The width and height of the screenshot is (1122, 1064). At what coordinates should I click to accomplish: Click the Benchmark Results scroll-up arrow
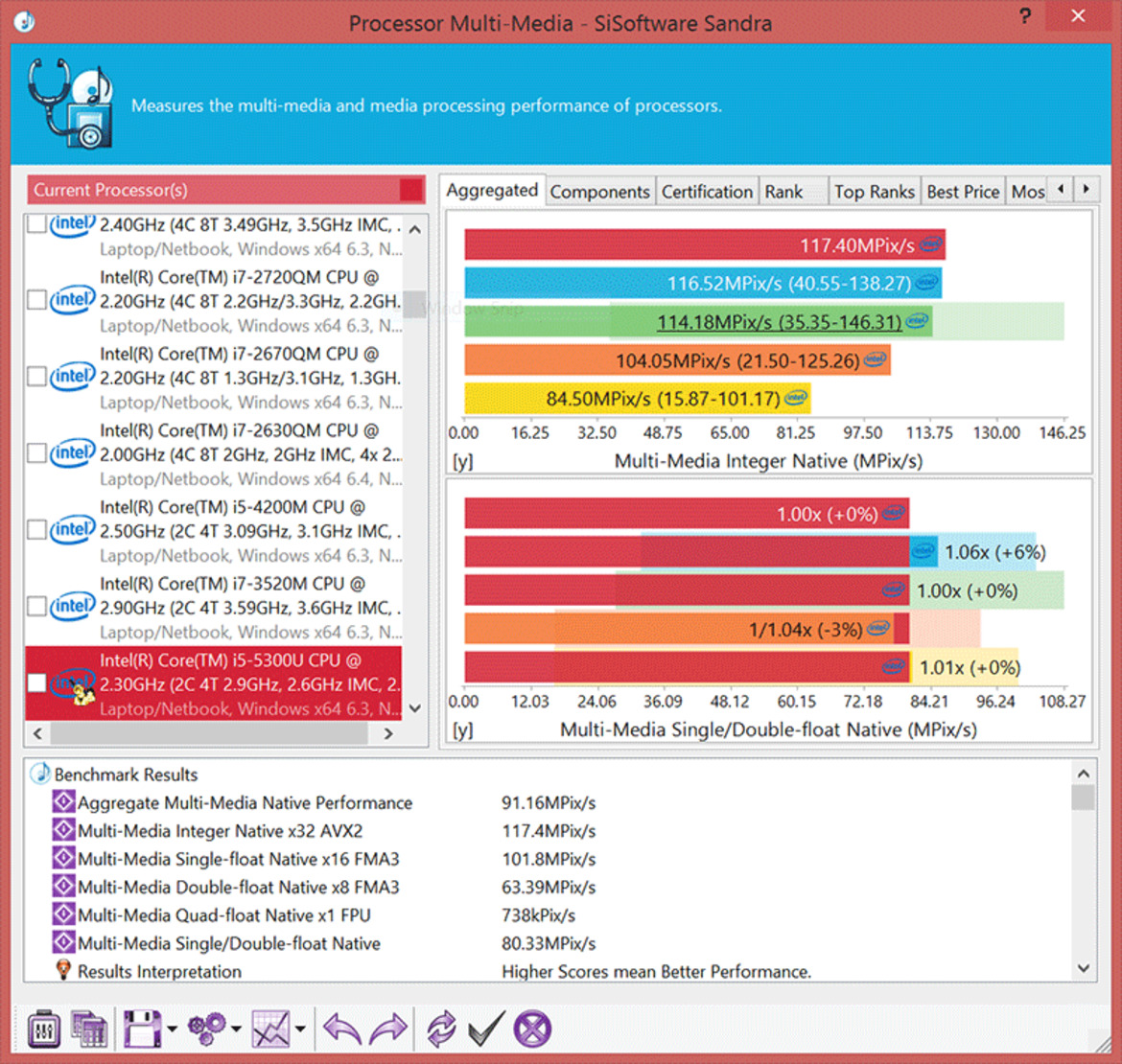pyautogui.click(x=1084, y=774)
